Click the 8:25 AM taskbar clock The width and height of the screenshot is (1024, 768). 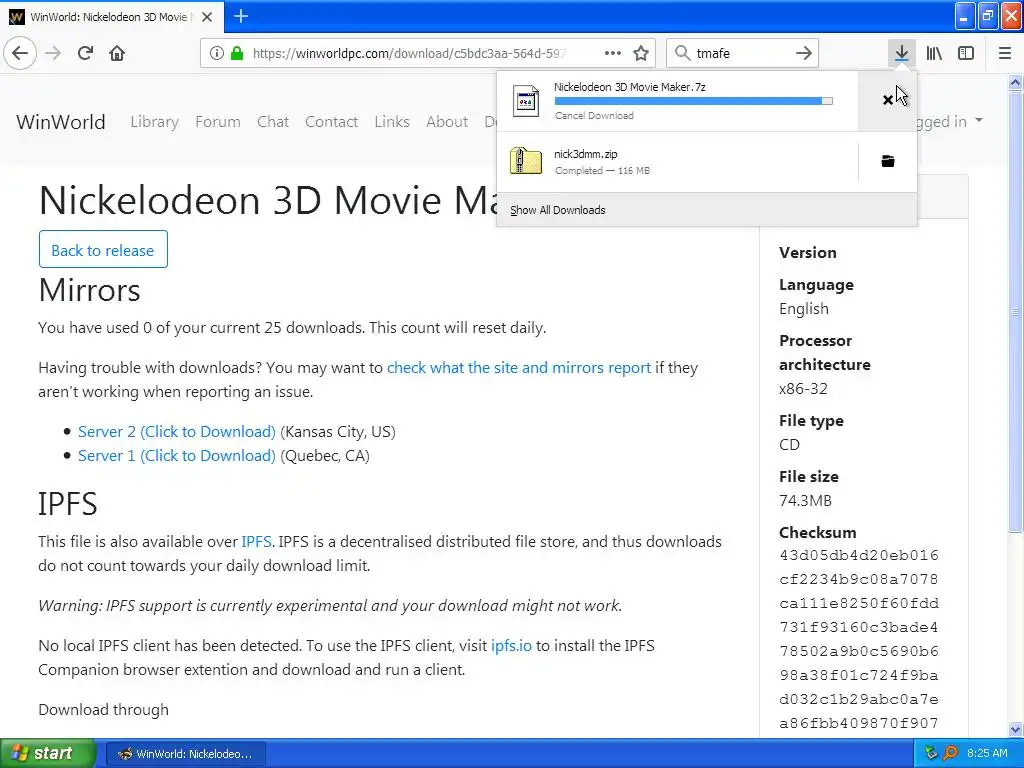tap(987, 753)
